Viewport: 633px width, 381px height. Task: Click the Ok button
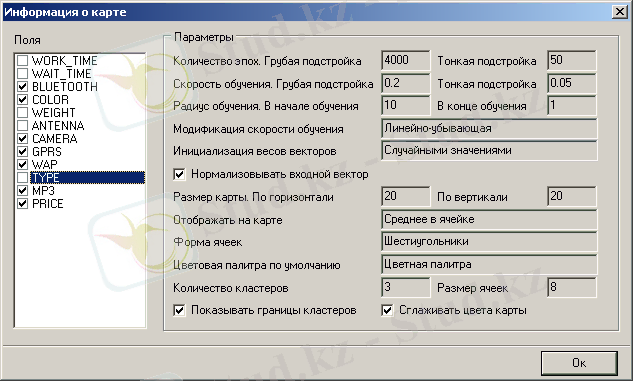pyautogui.click(x=579, y=363)
